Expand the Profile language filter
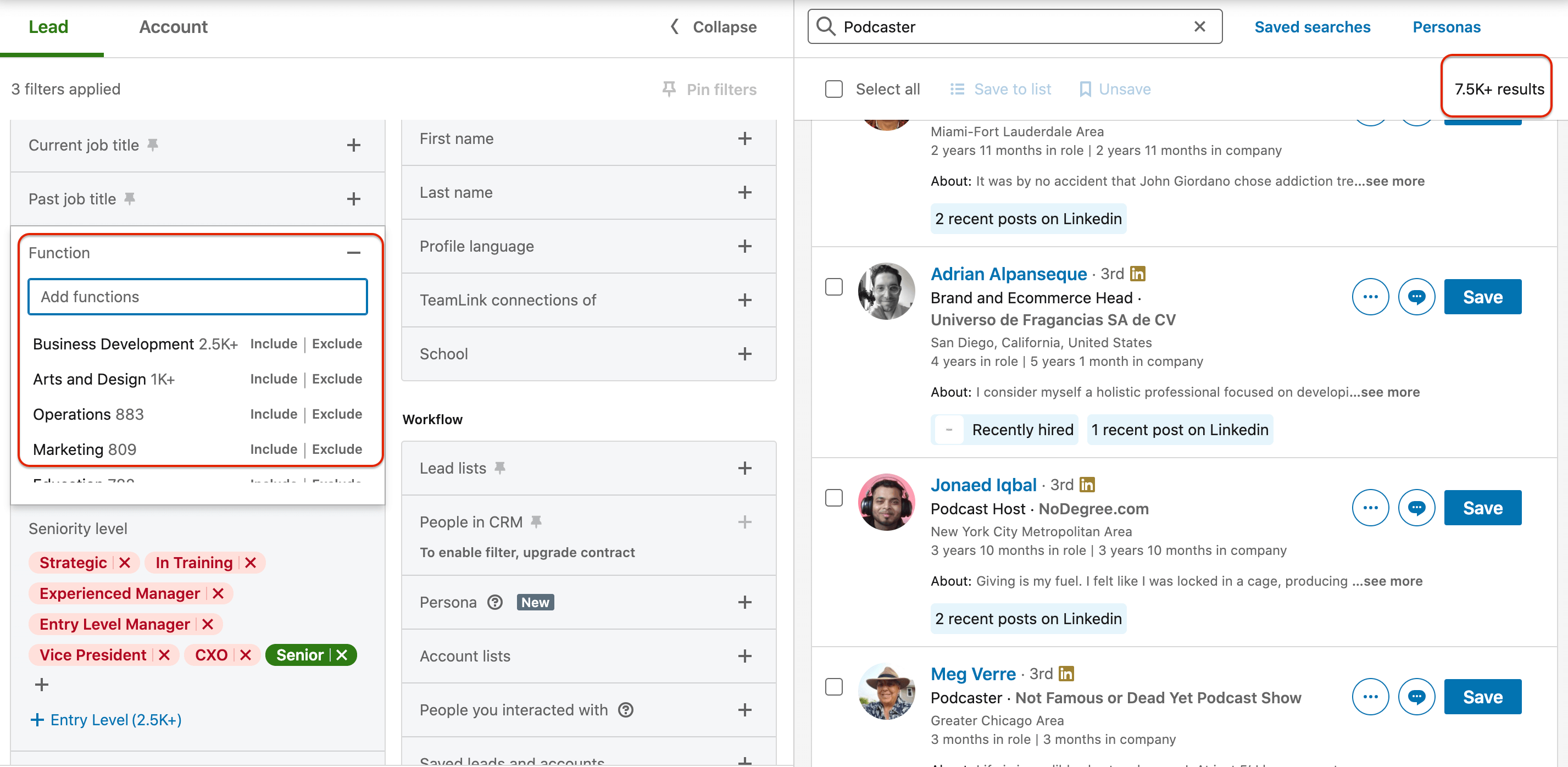 tap(744, 247)
